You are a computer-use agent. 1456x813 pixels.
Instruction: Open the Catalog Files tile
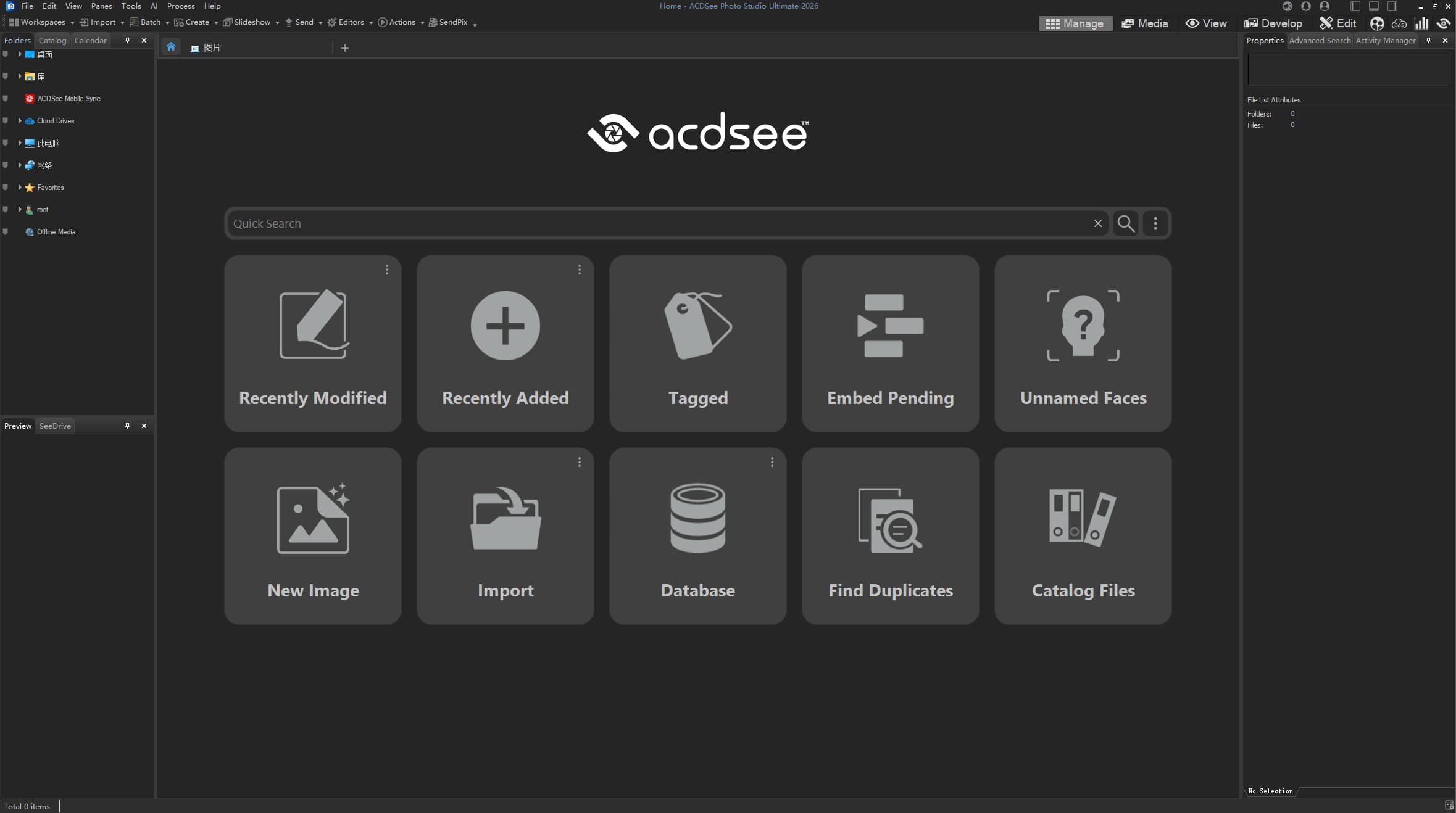click(1083, 536)
